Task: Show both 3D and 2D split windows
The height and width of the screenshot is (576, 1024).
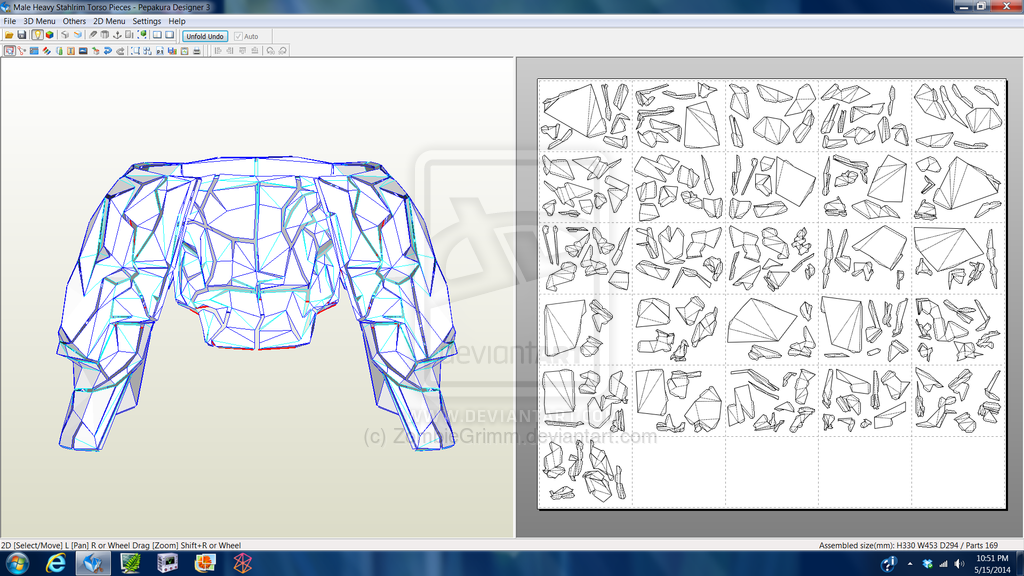Action: pyautogui.click(x=157, y=35)
